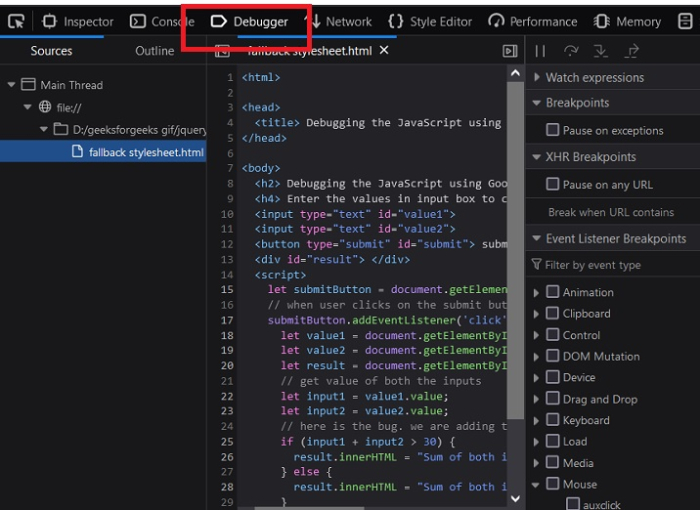Screen dimensions: 700x510
Task: Collapse the Main Thread tree node
Action: coord(11,85)
